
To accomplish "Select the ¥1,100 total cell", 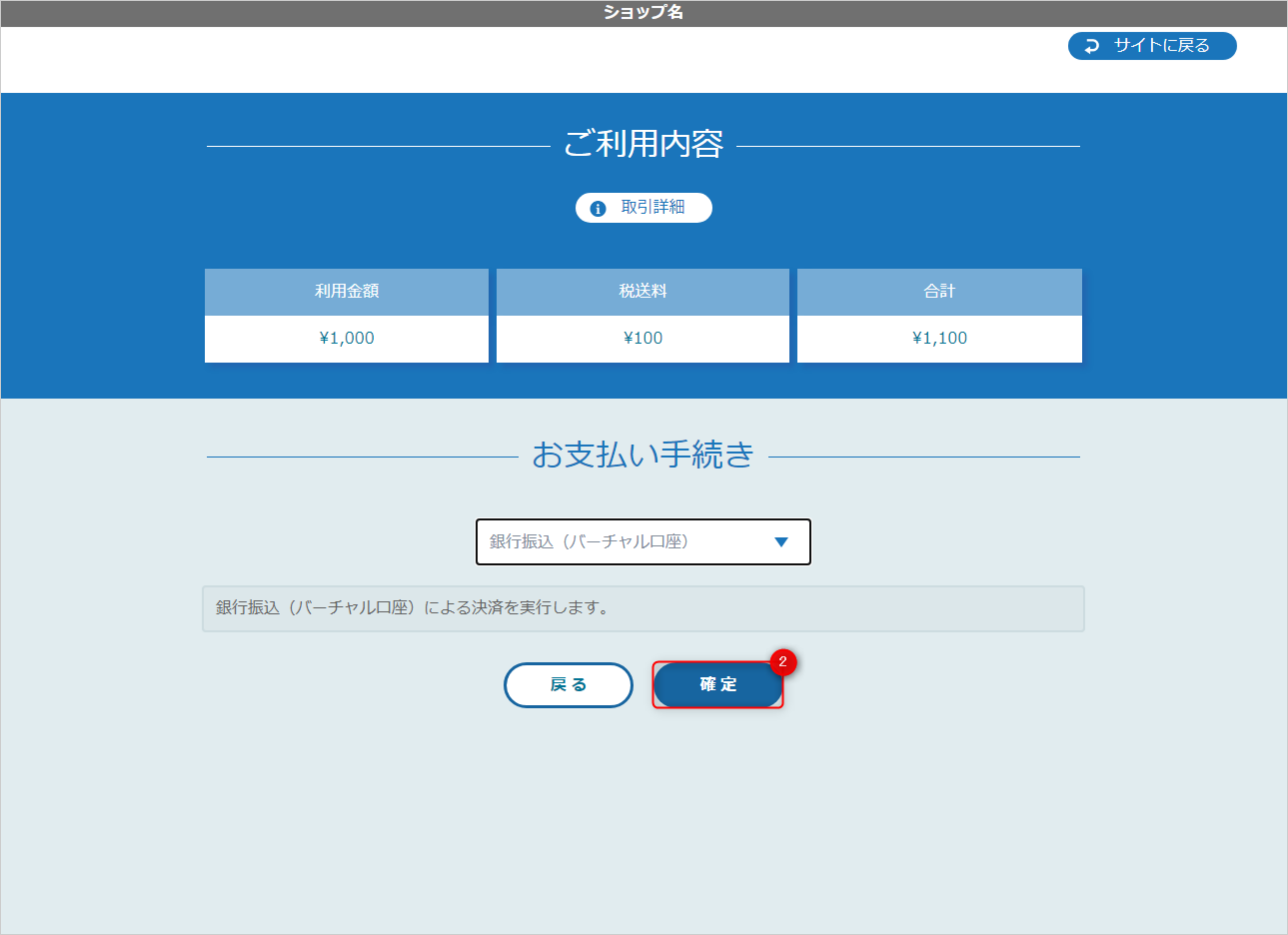I will pos(939,338).
